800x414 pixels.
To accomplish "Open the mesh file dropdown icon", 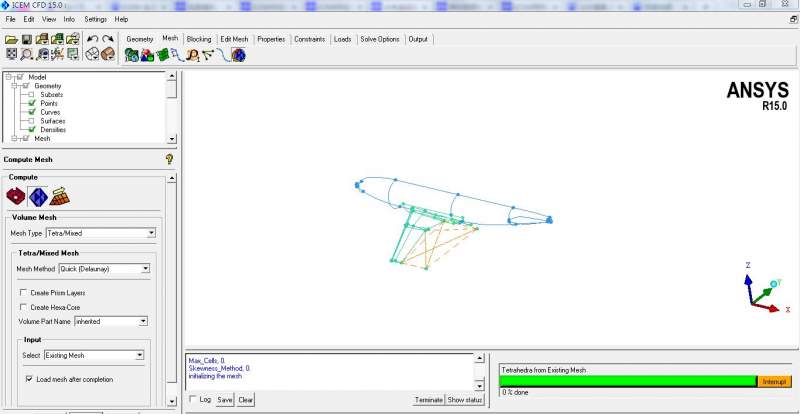I will coord(58,39).
